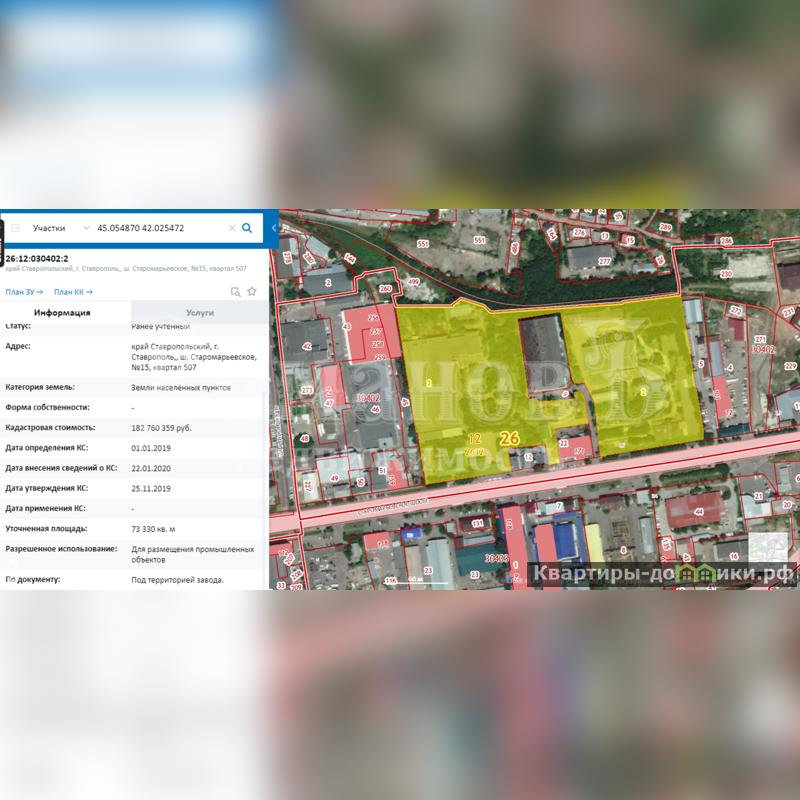
Task: Switch to the Информация tab
Action: [x=62, y=313]
